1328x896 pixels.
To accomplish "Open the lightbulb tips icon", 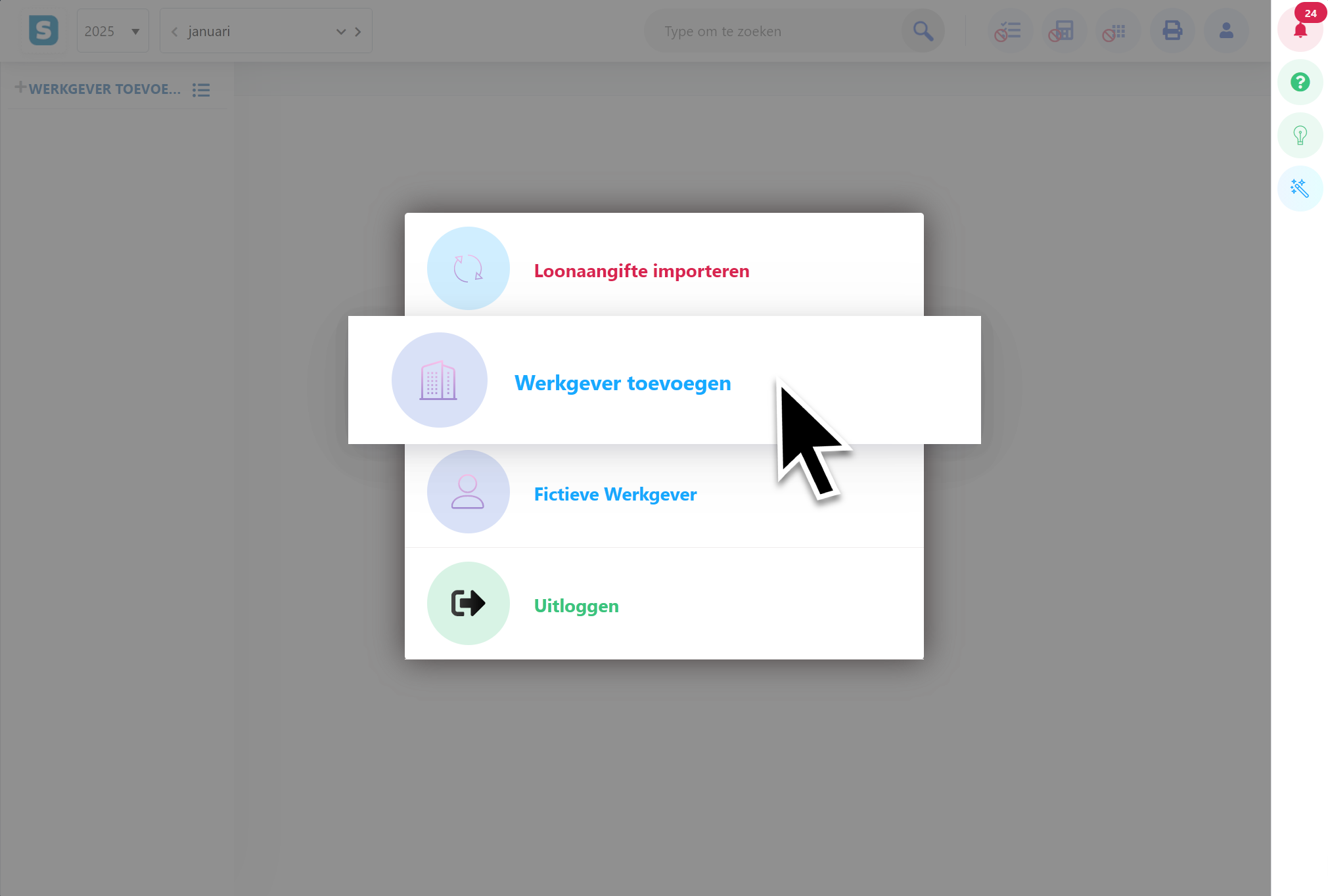I will tap(1299, 135).
